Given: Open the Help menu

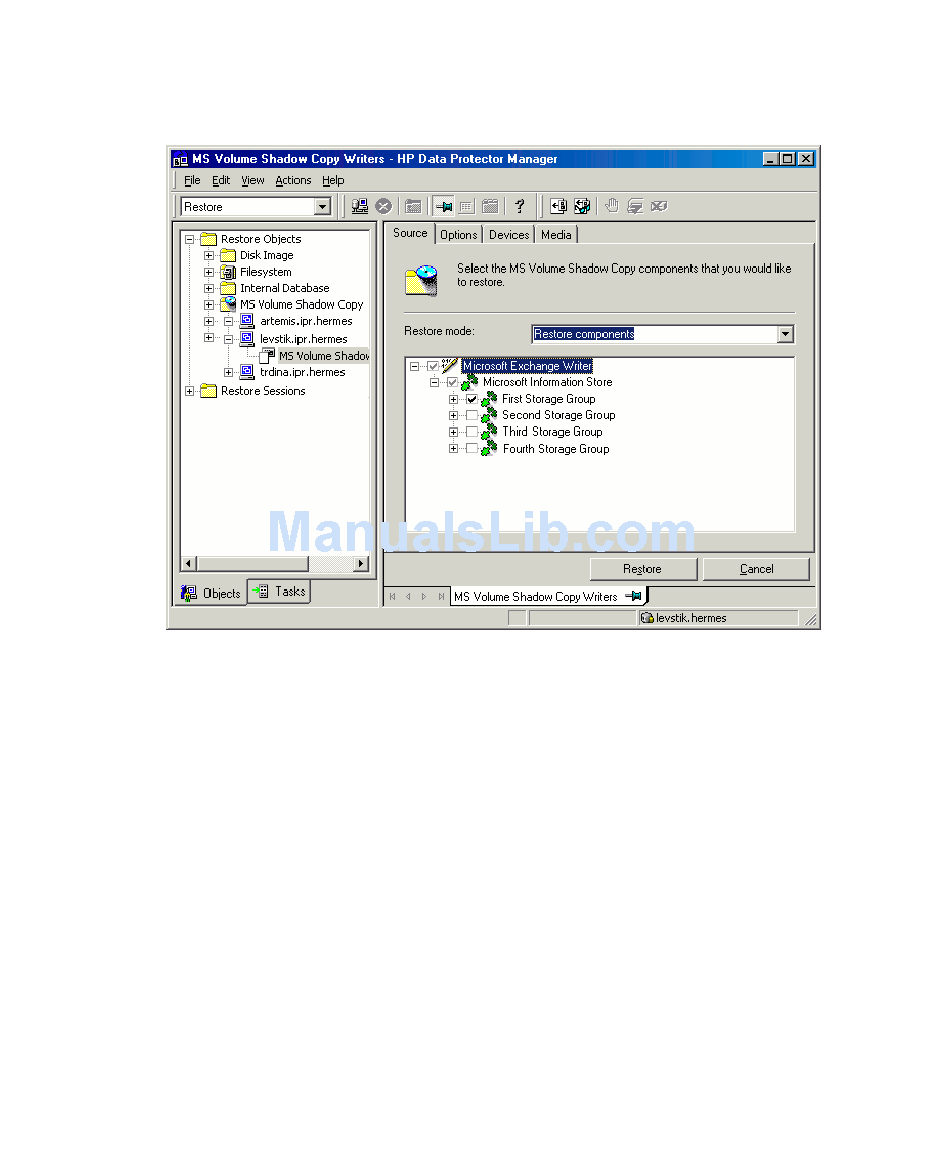Looking at the screenshot, I should (x=333, y=180).
